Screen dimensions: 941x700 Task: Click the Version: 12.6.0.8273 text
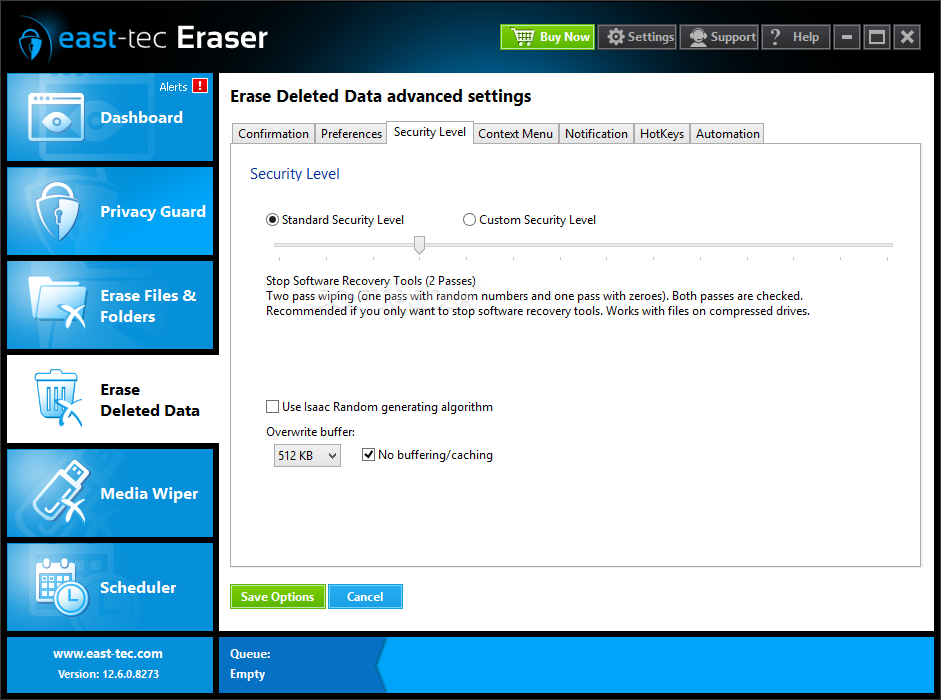109,674
